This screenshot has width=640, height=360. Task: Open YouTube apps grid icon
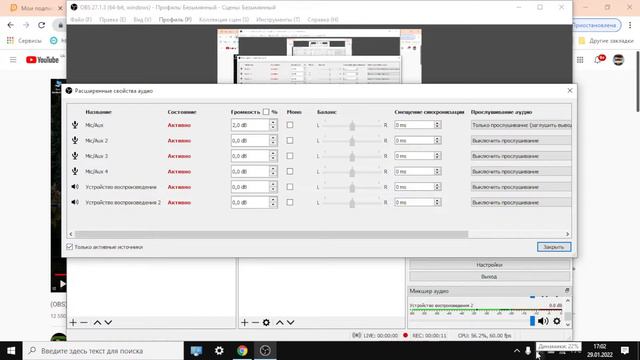tap(580, 60)
